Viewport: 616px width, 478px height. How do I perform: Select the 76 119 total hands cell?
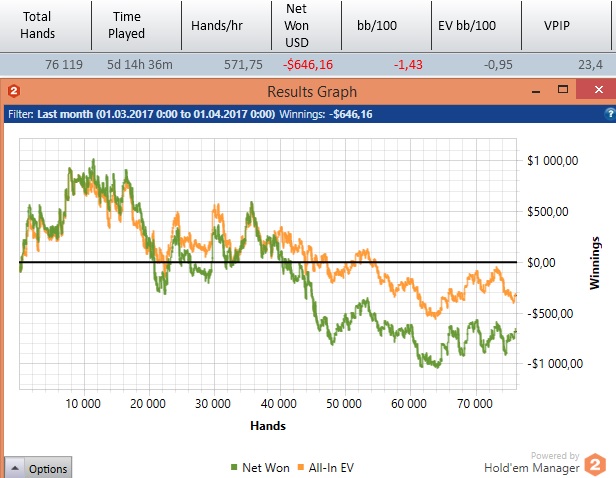coord(64,64)
